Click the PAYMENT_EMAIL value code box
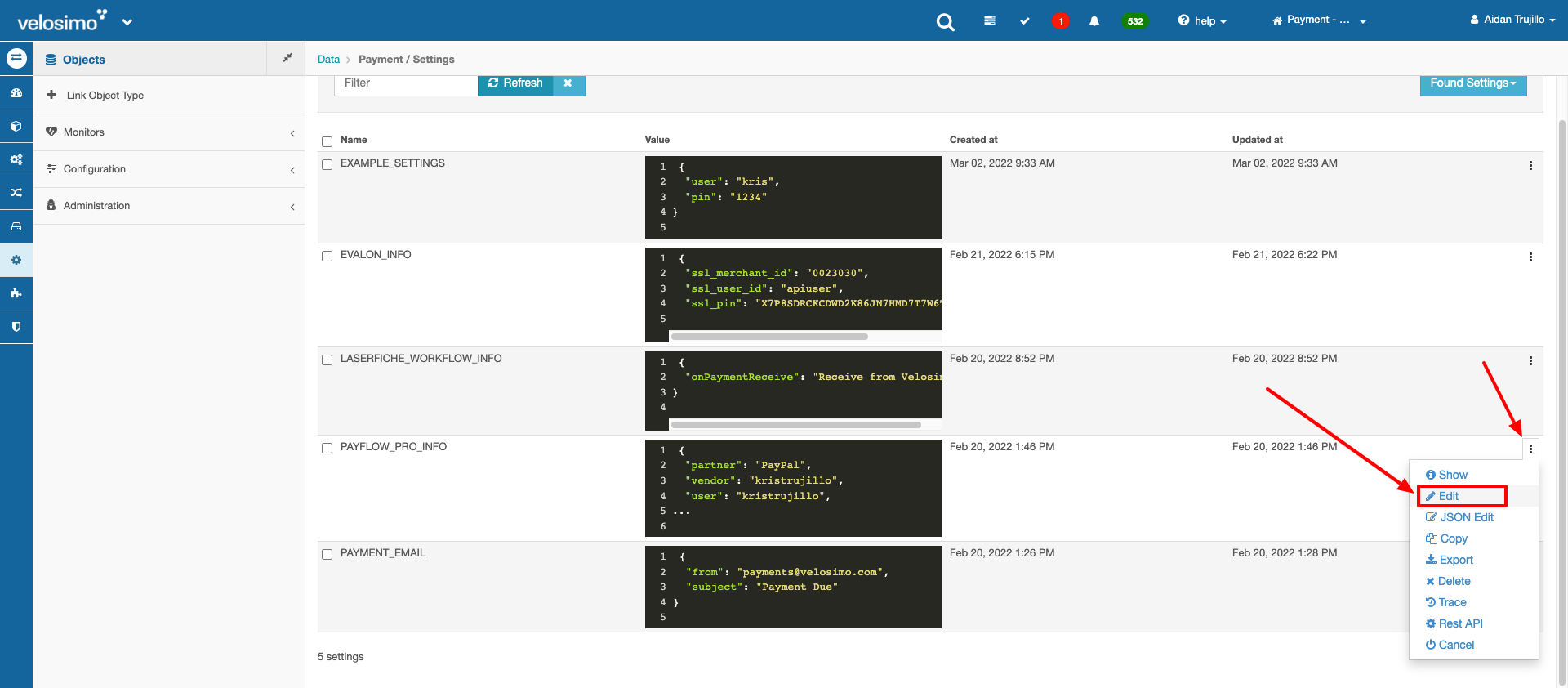Image resolution: width=1568 pixels, height=688 pixels. click(x=793, y=587)
